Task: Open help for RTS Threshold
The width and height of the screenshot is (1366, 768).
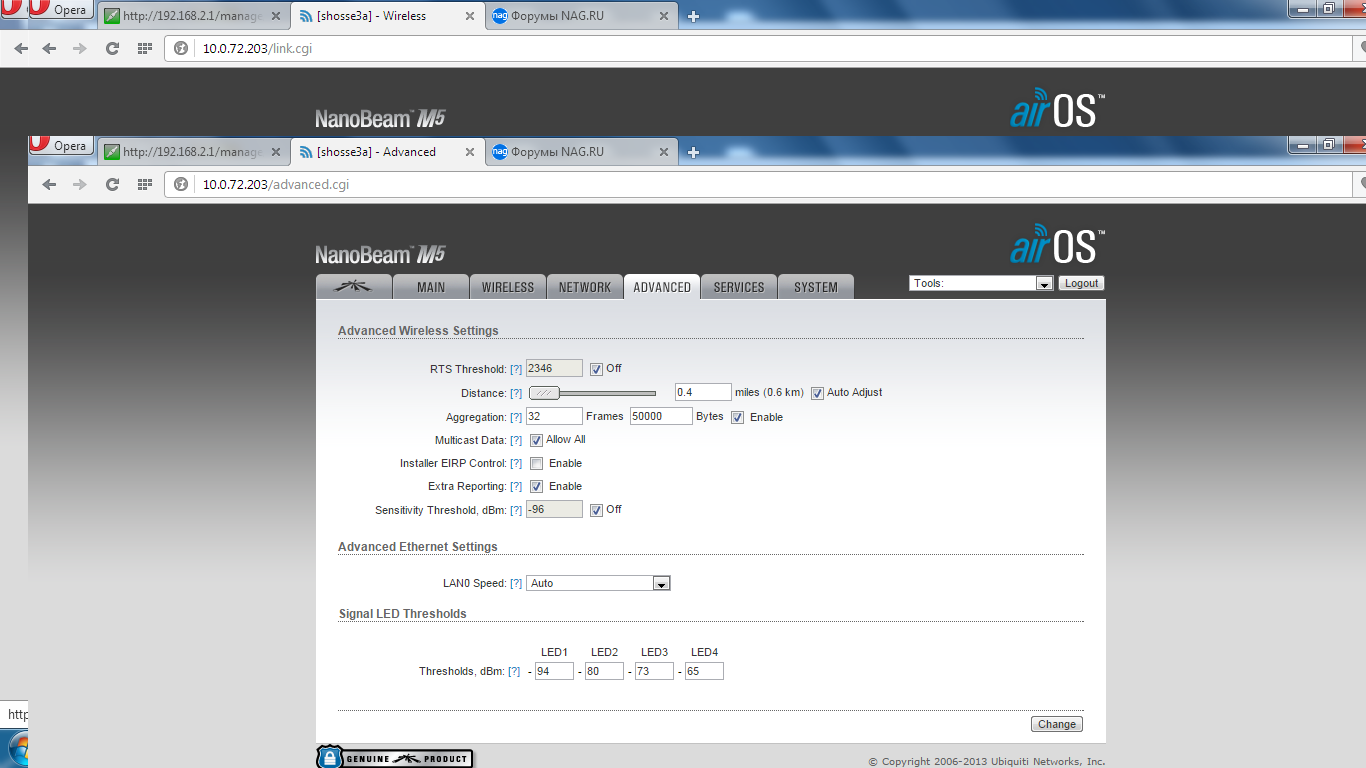Action: tap(516, 370)
